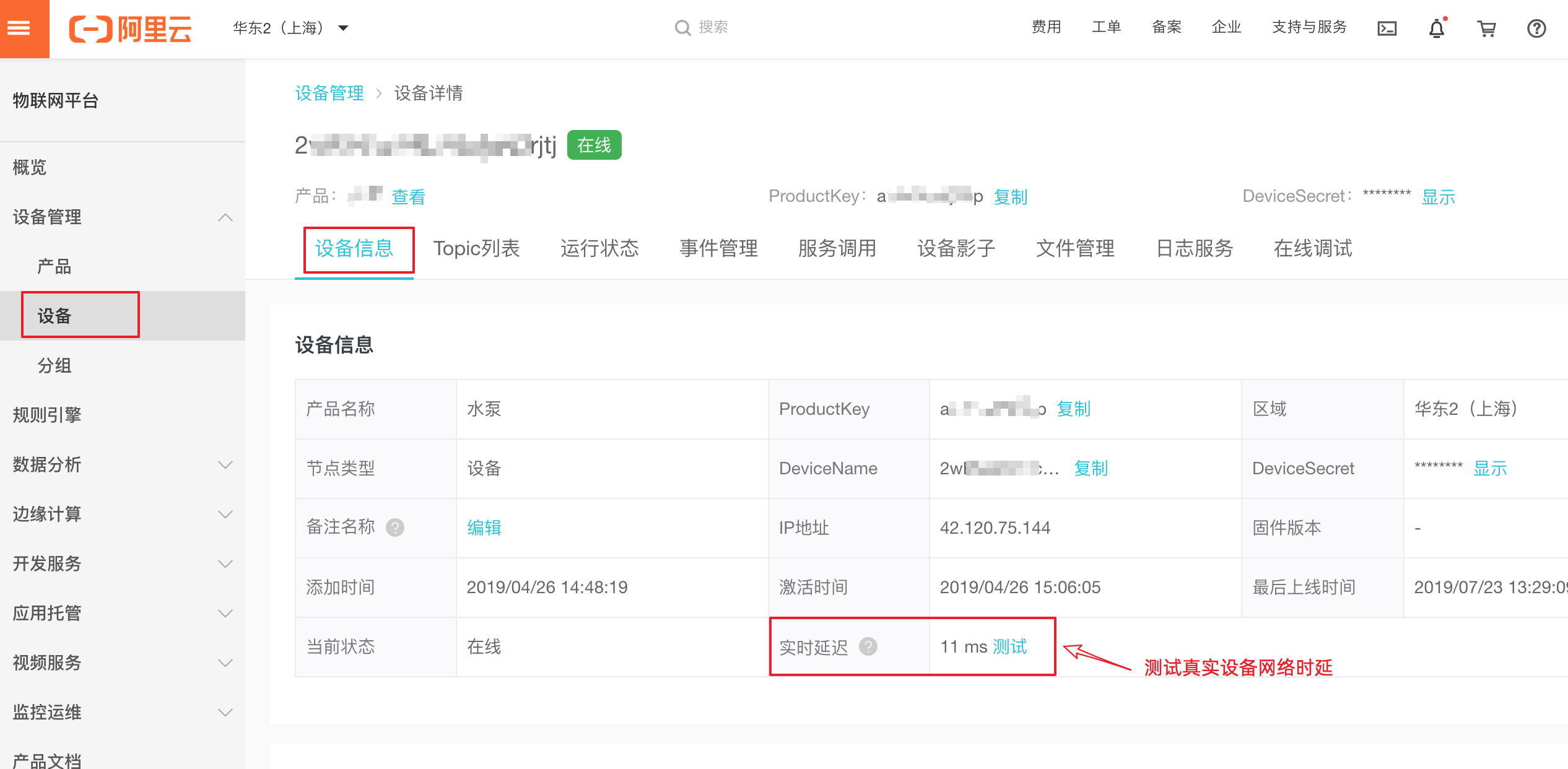Open the 华东2（上海）region dropdown
Viewport: 1568px width, 769px height.
tap(291, 28)
